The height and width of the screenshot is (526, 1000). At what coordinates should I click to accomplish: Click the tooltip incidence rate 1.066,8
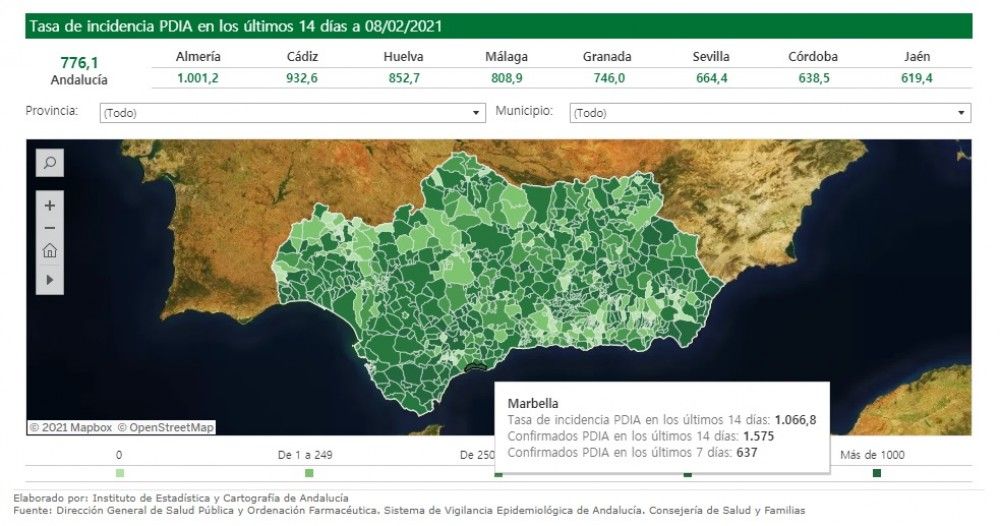point(796,420)
